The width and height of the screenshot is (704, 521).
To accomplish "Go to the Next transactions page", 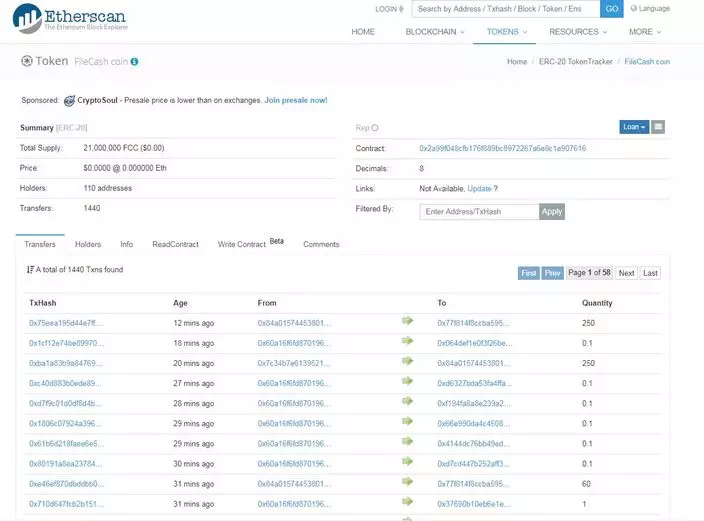I will point(626,273).
